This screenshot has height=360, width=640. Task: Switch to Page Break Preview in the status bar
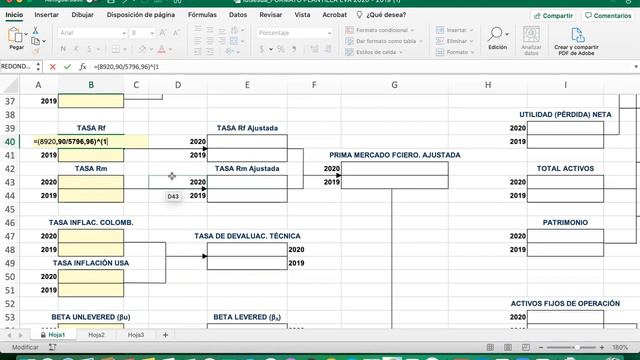point(526,347)
